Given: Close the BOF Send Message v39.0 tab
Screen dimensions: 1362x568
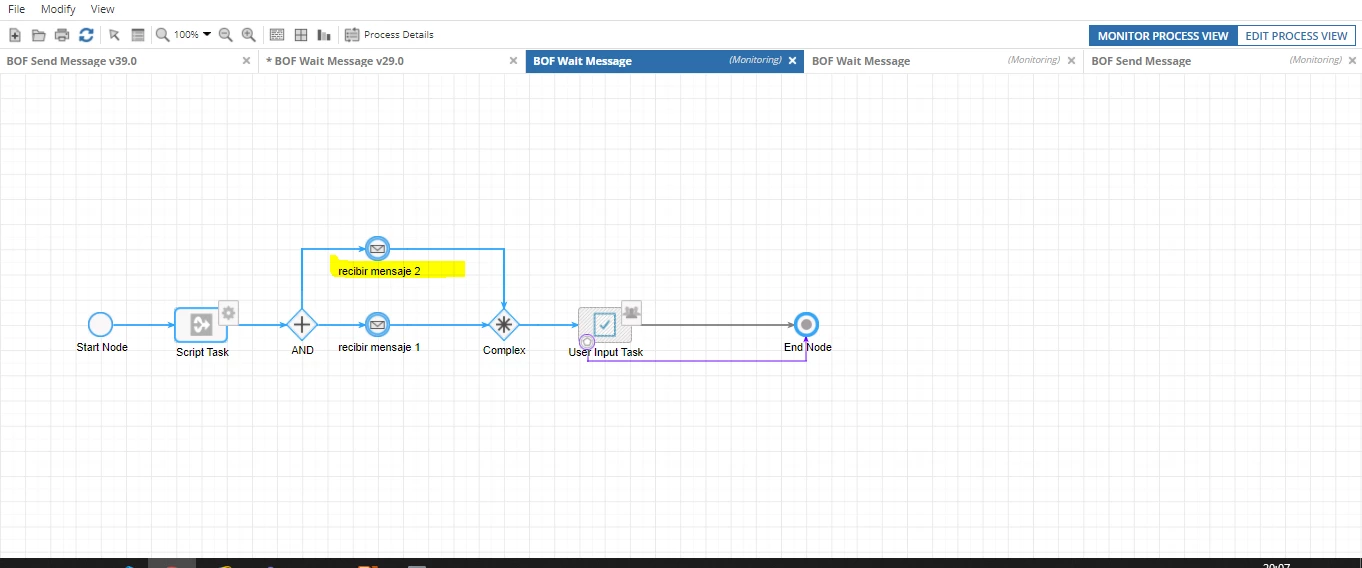Looking at the screenshot, I should tap(247, 60).
